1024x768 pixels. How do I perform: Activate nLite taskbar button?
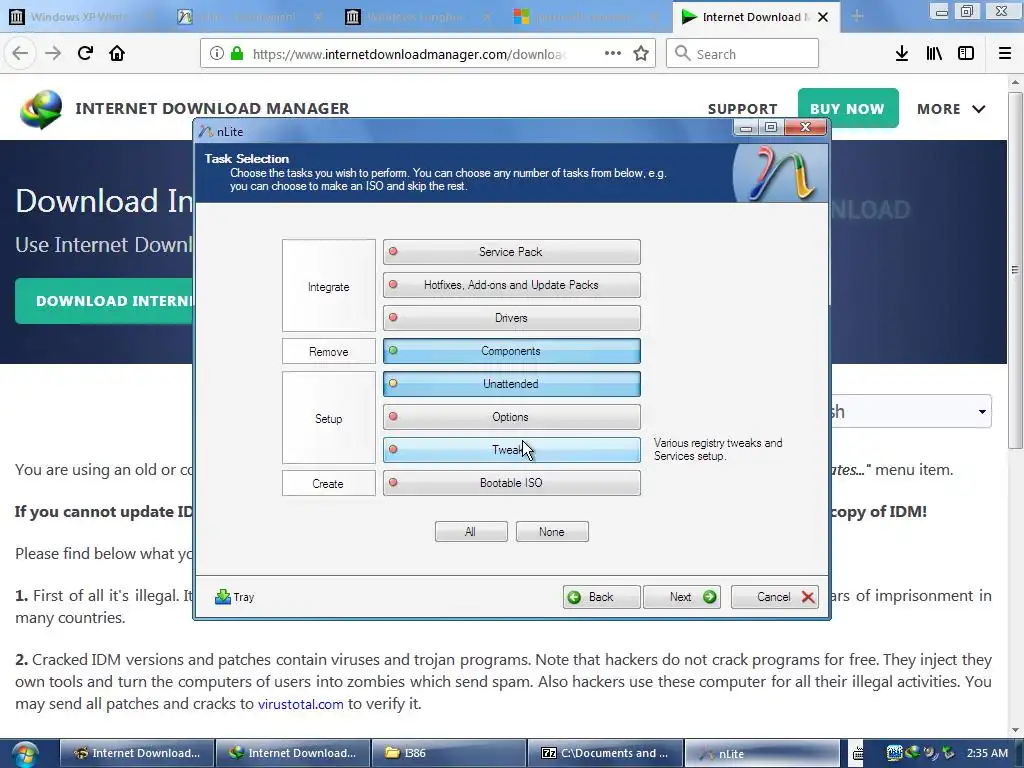(x=761, y=753)
